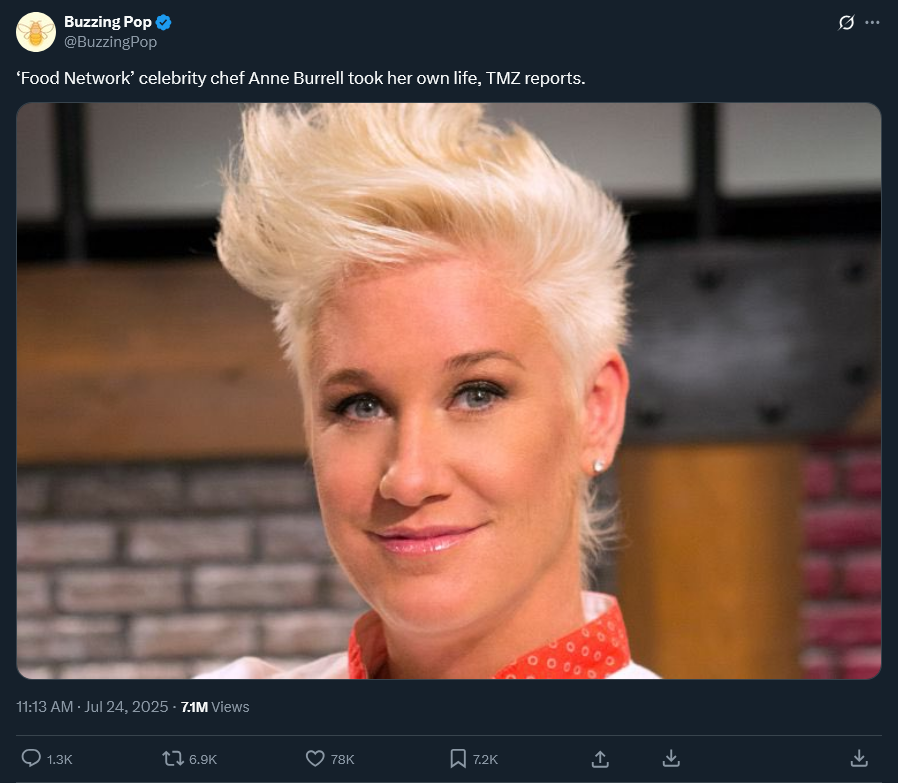Open the Grok explain-this-post icon
The width and height of the screenshot is (898, 783).
click(846, 22)
